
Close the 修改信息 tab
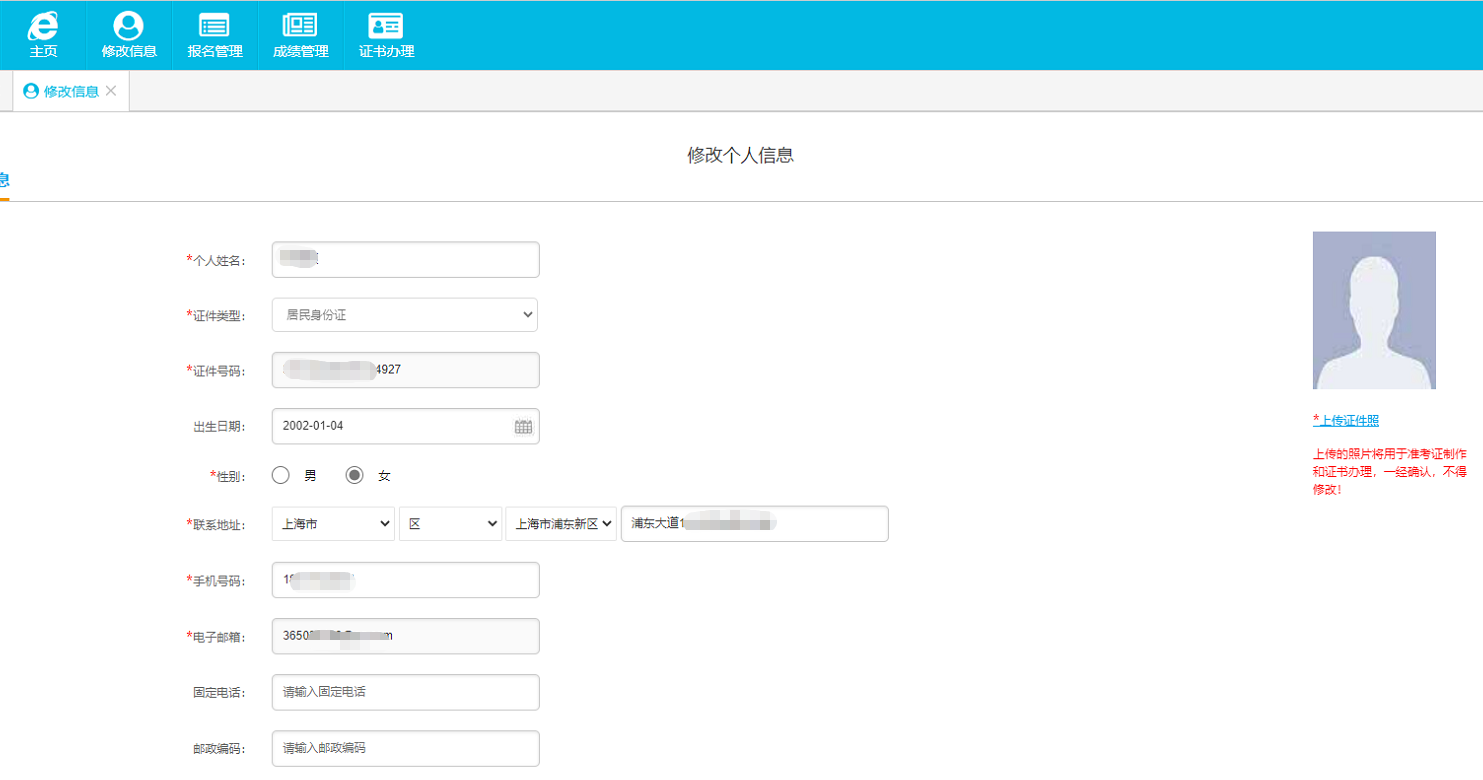(113, 90)
